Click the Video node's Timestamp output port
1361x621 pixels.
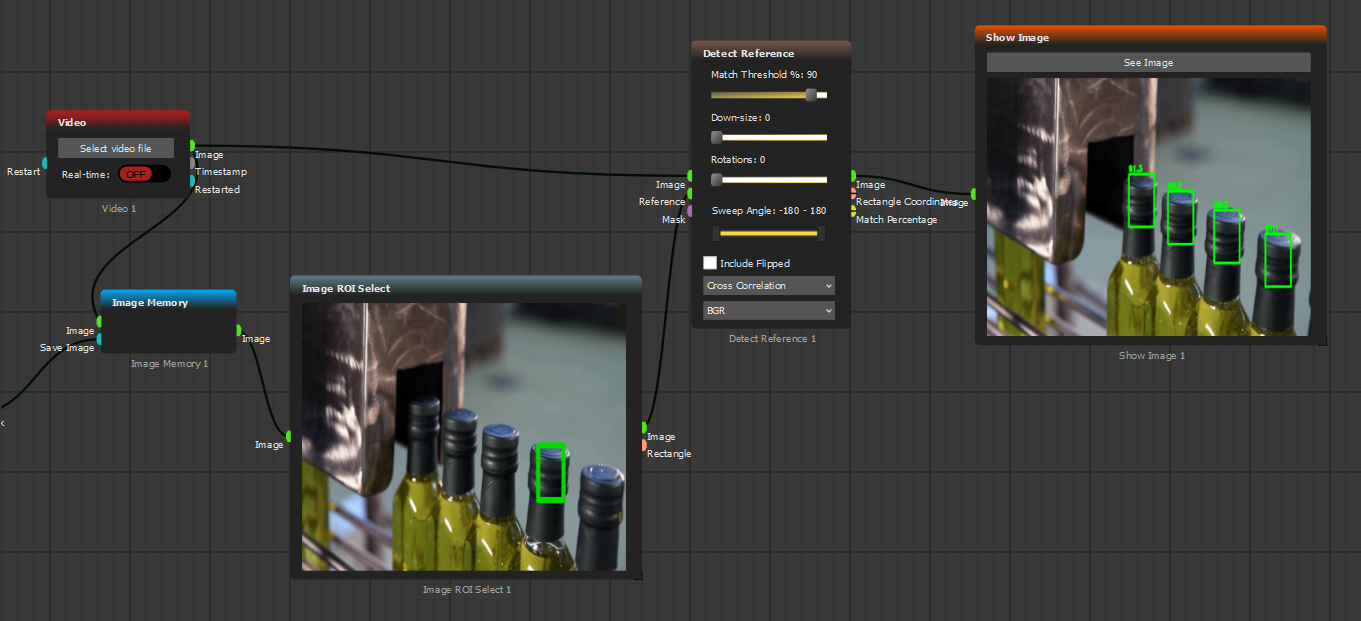point(192,163)
